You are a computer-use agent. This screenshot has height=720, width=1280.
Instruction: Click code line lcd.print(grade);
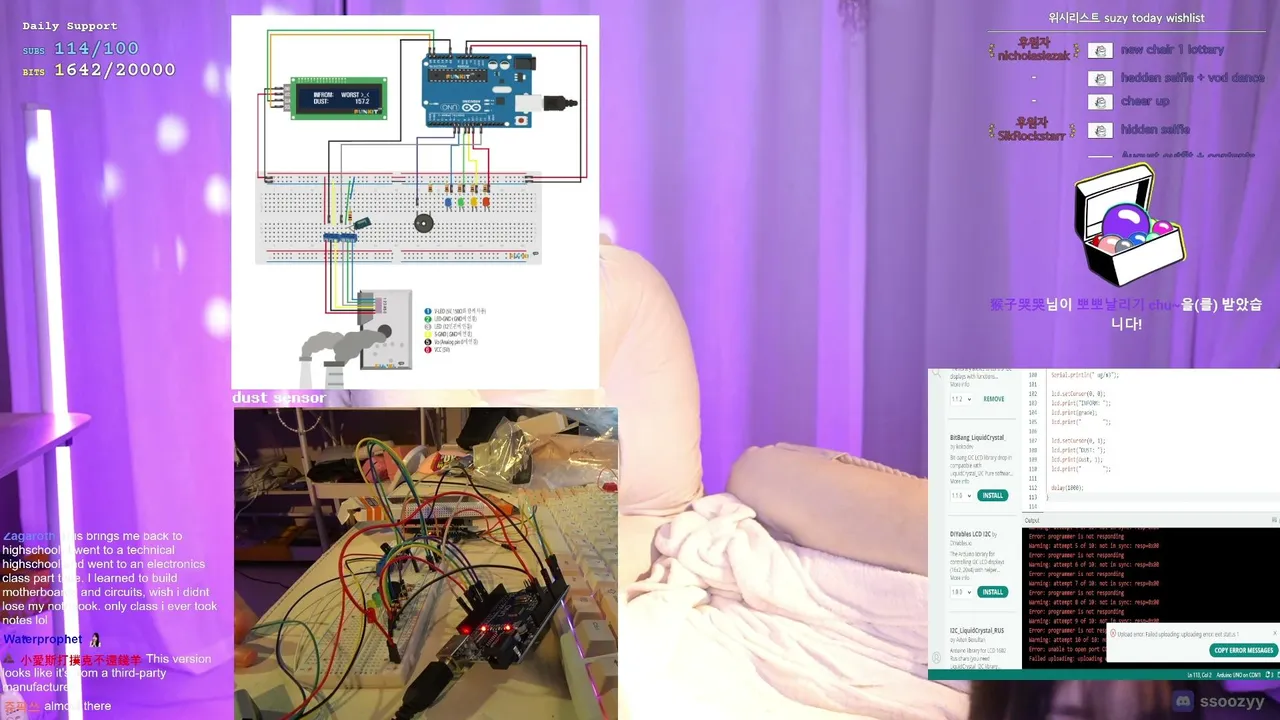coord(1073,412)
